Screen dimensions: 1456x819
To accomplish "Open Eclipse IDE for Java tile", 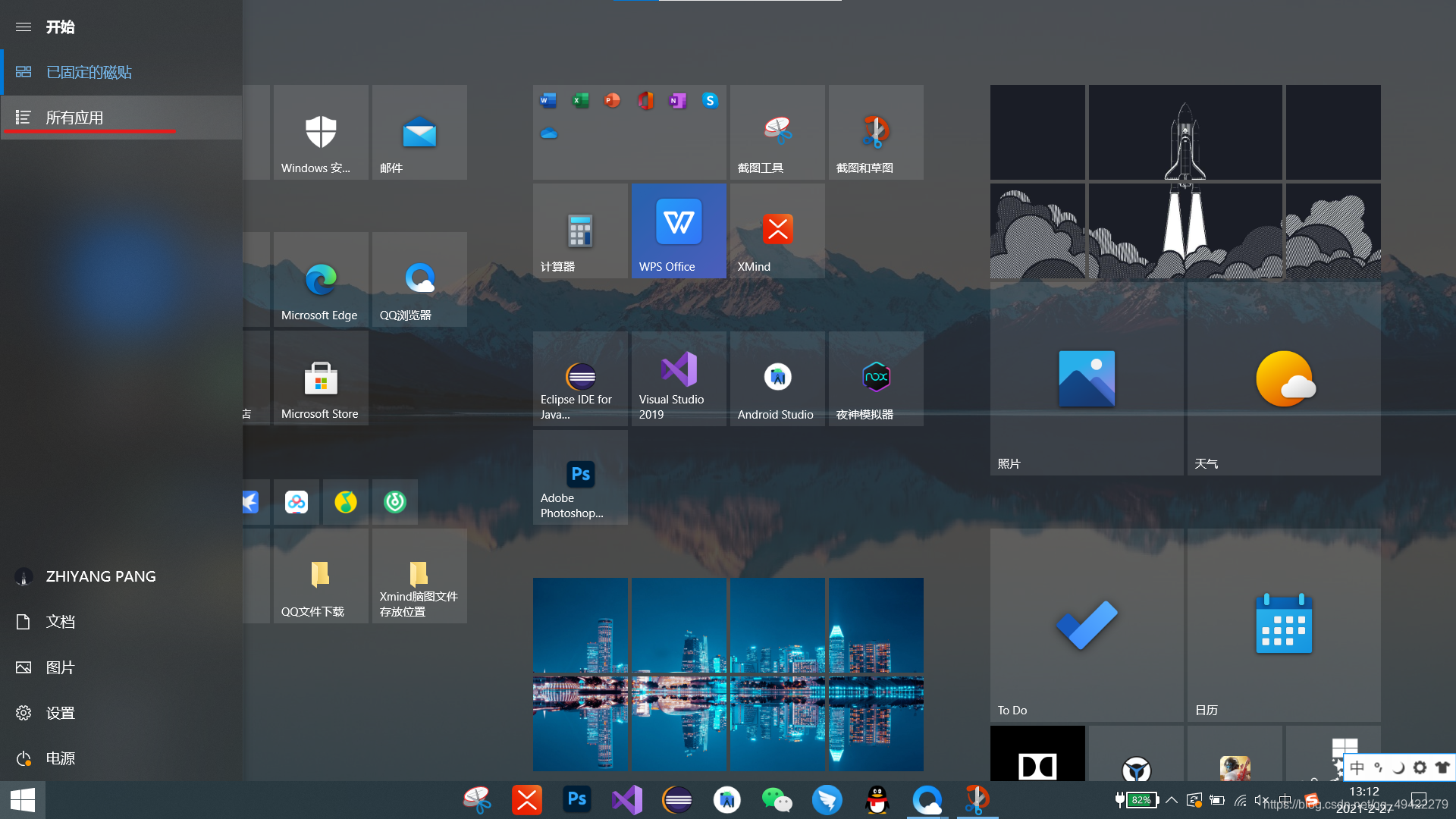I will pos(580,378).
